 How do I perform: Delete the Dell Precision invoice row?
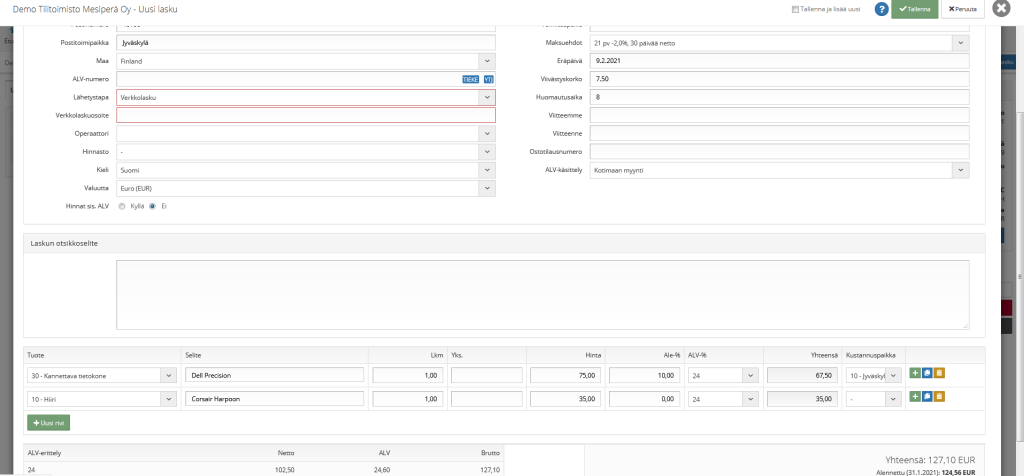[939, 374]
